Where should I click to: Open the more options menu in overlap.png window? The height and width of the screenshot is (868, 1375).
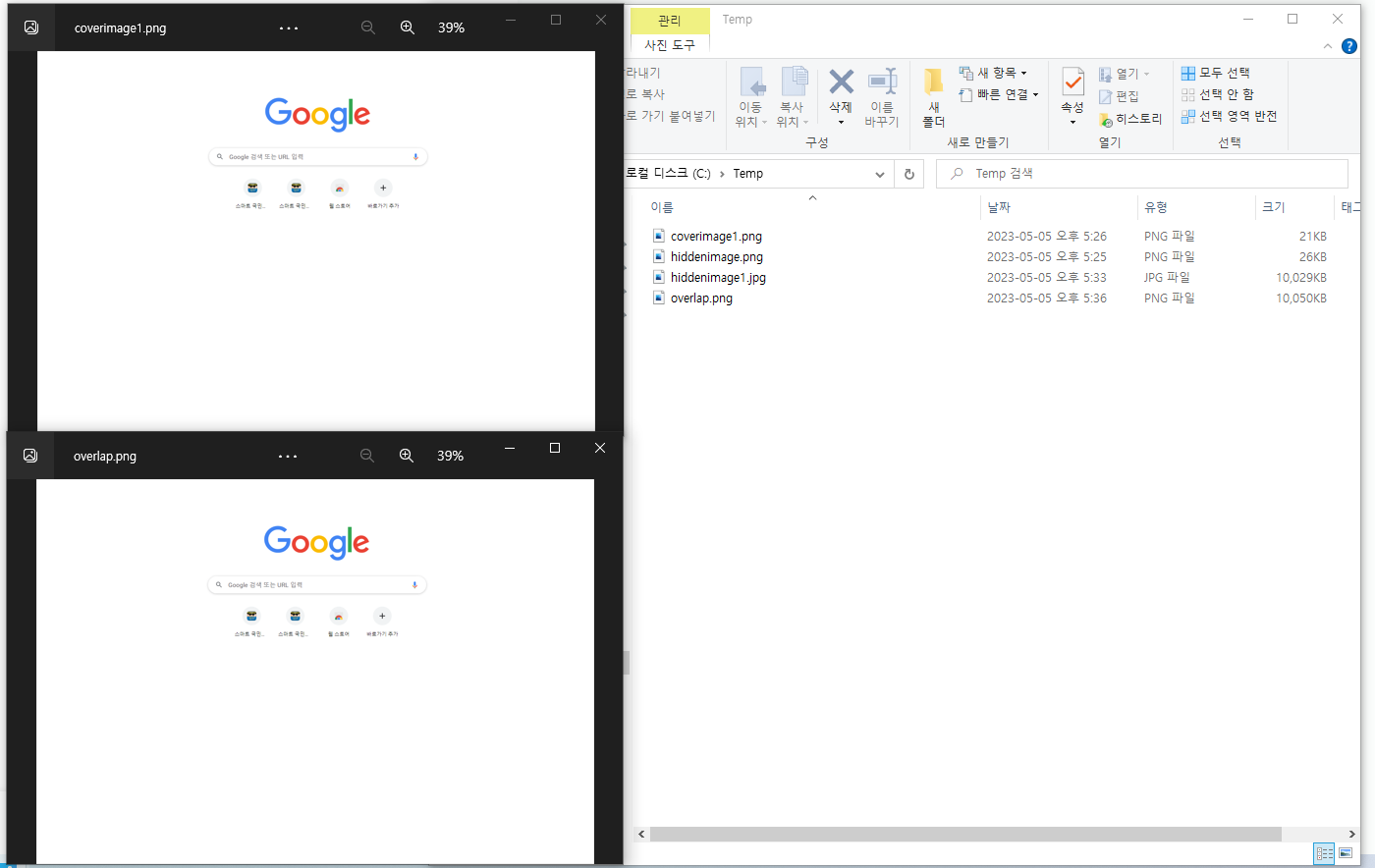288,456
